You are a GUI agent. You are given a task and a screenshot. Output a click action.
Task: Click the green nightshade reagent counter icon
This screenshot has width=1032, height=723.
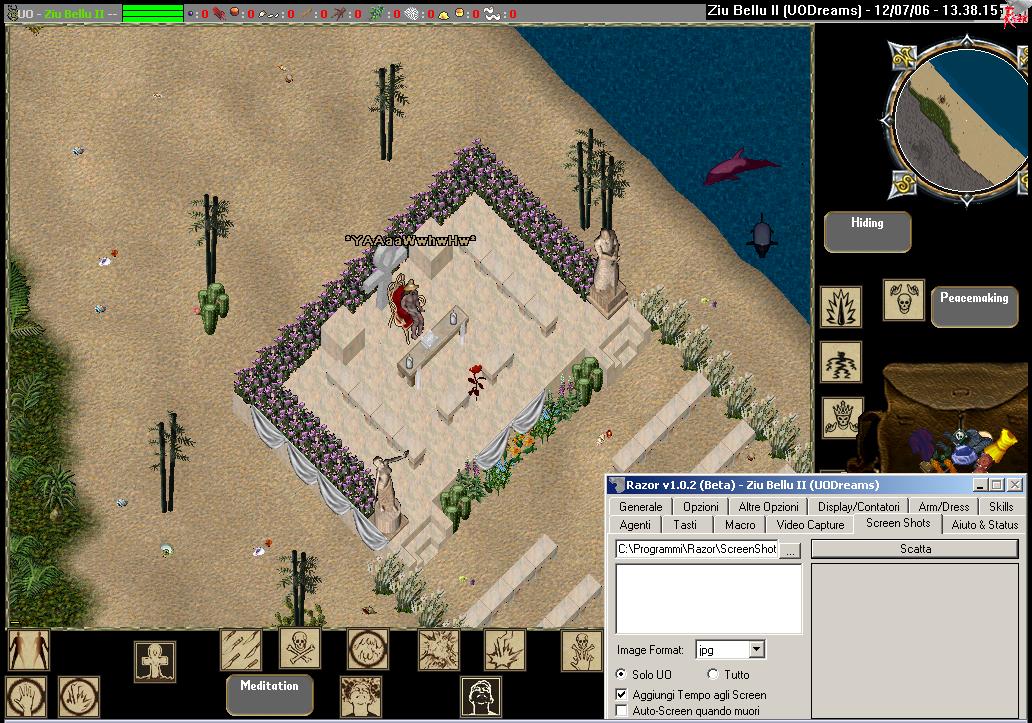[x=376, y=13]
